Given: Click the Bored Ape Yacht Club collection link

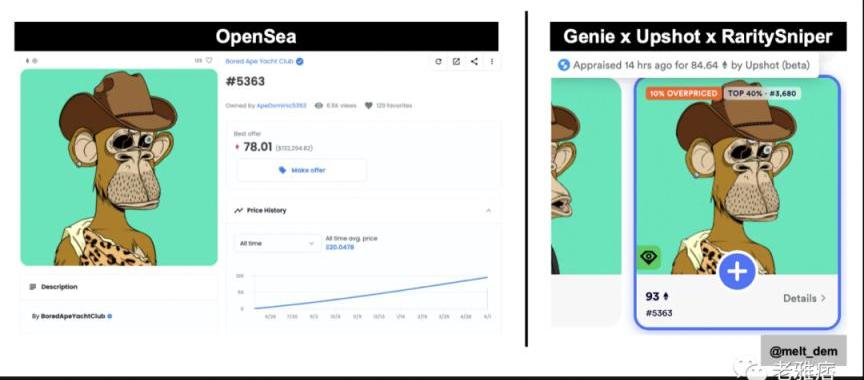Looking at the screenshot, I should point(260,62).
